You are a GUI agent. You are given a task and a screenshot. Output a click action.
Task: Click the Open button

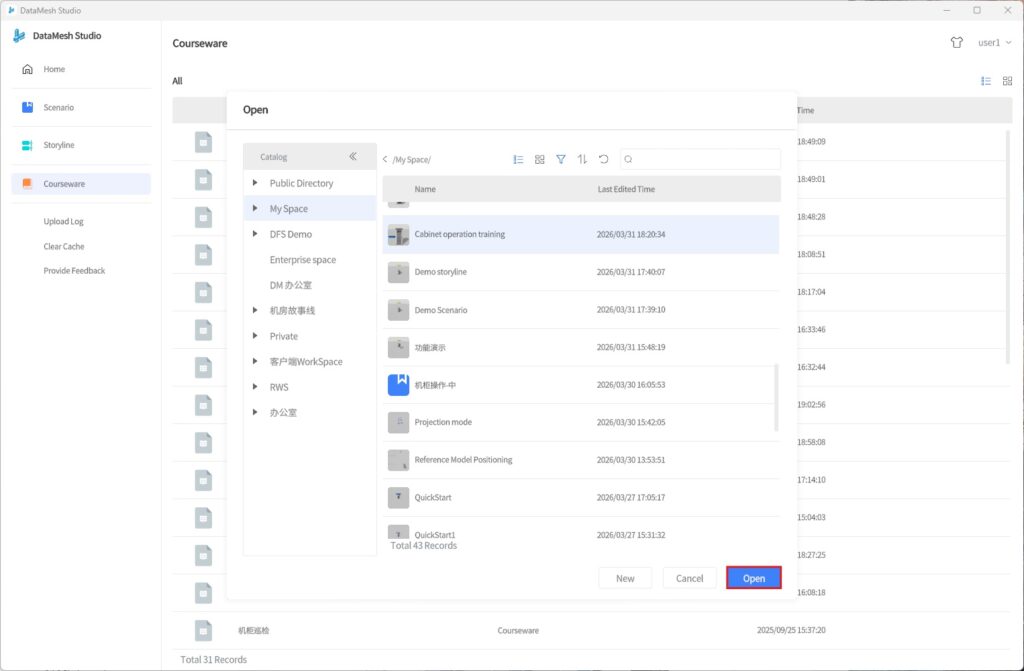pos(753,578)
